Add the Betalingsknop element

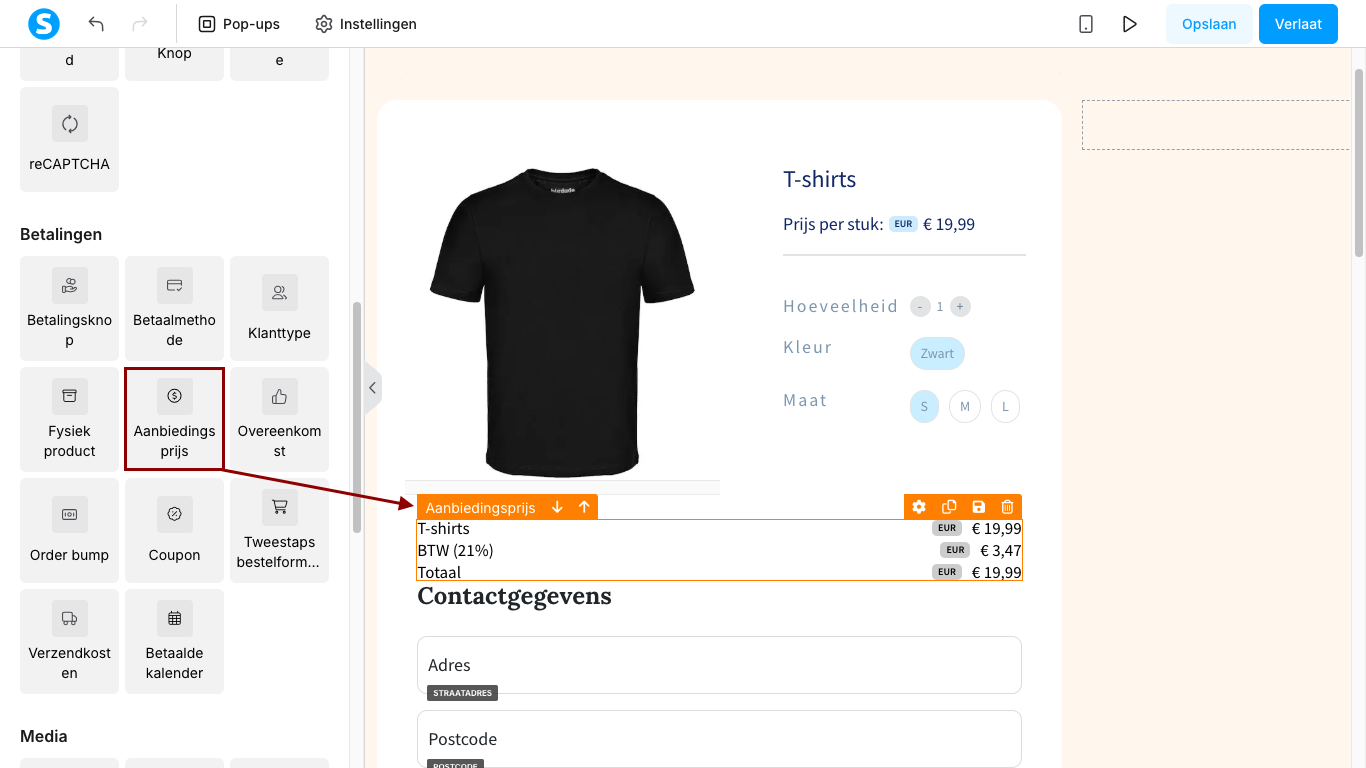(69, 308)
